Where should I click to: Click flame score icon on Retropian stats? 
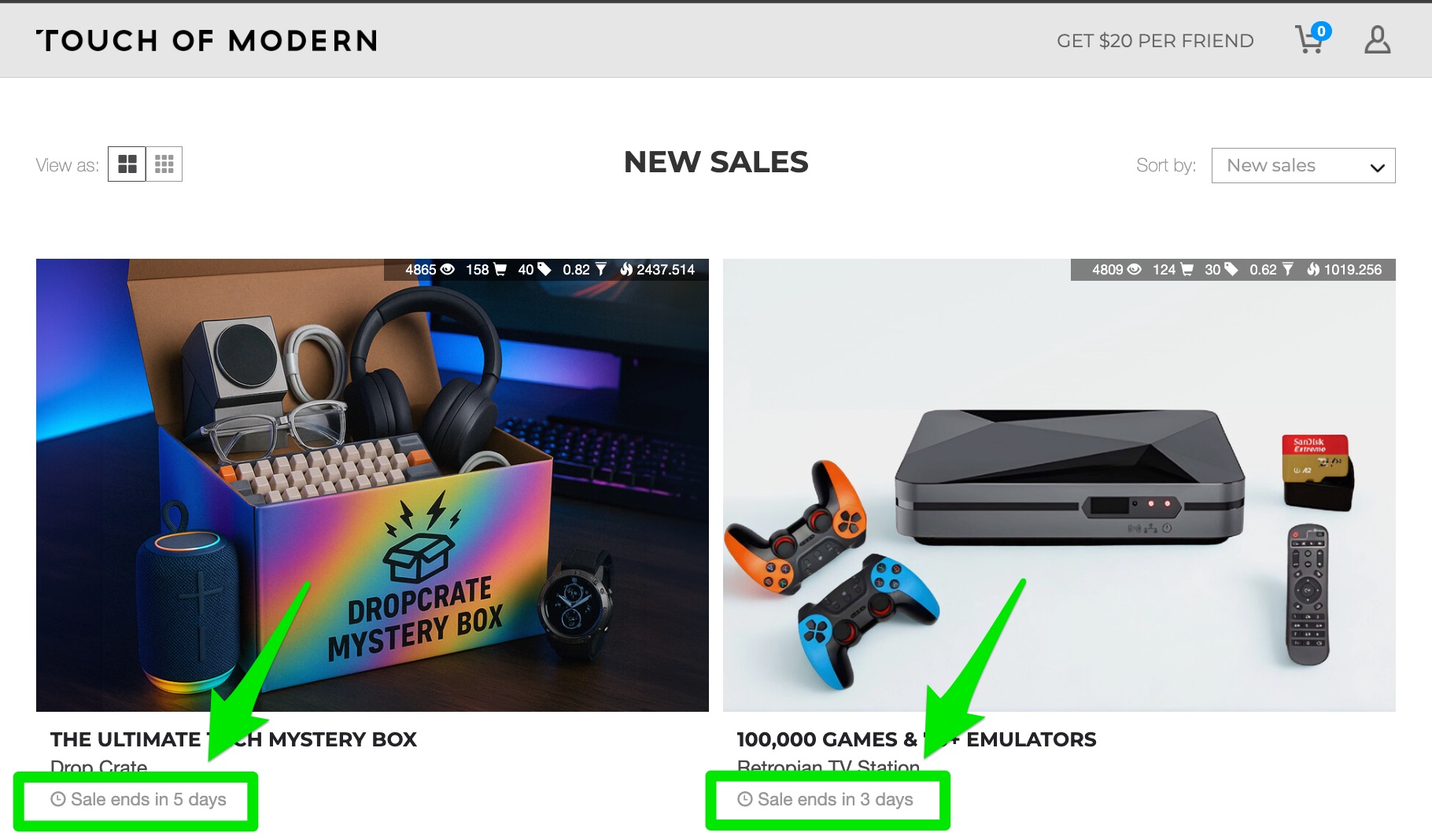[x=1313, y=269]
